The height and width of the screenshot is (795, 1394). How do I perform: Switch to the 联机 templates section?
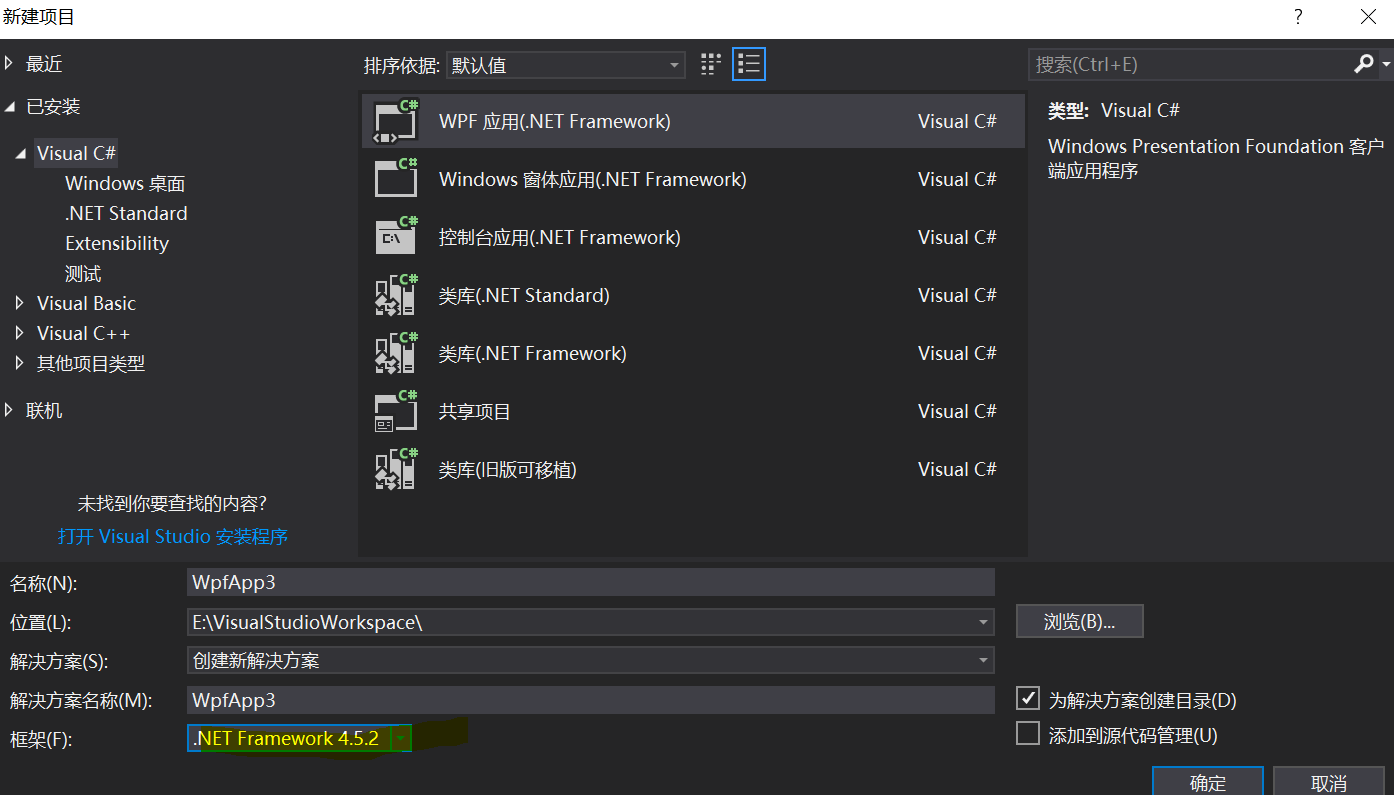(x=44, y=409)
